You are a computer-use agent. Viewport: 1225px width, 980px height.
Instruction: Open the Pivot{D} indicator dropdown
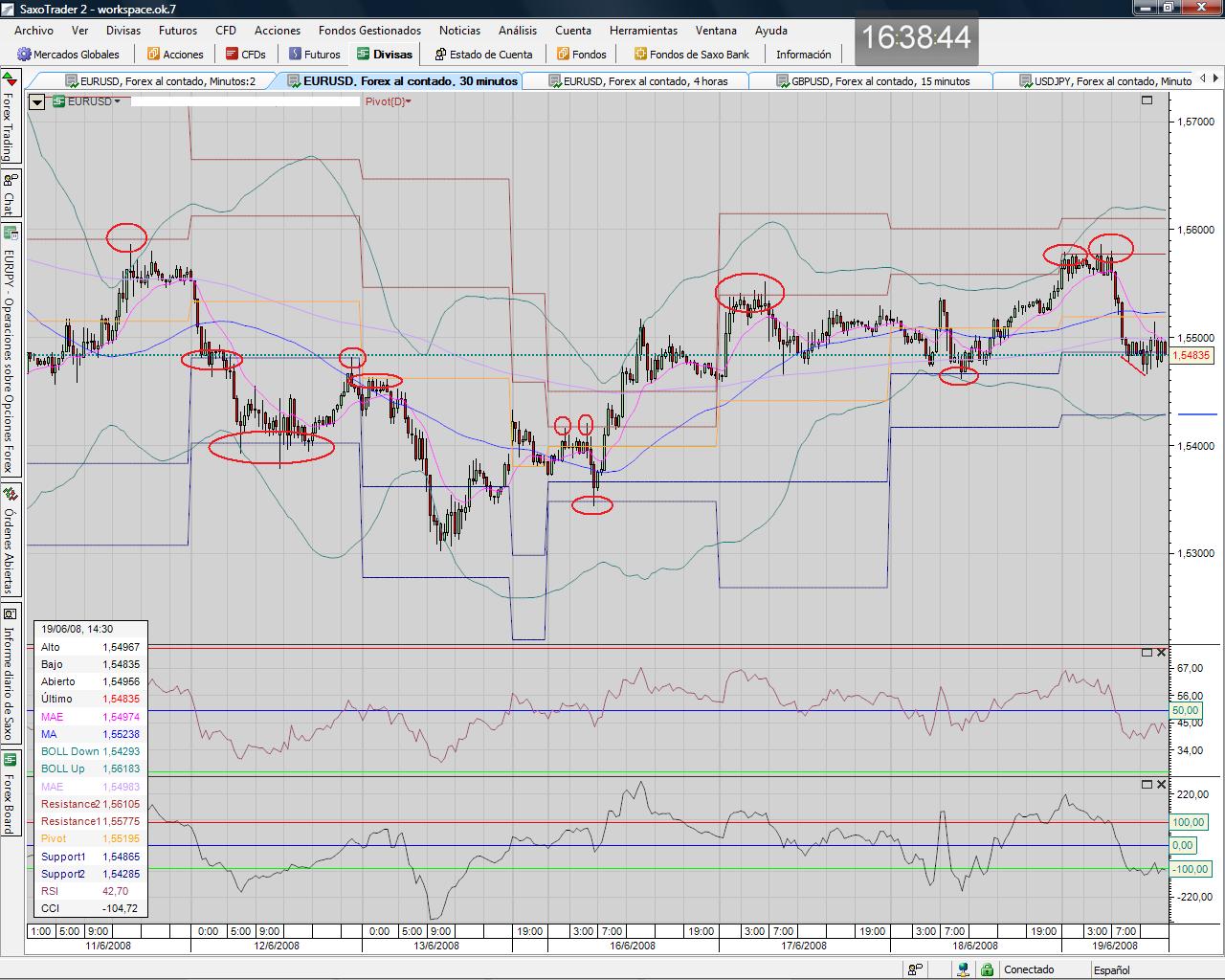point(409,101)
